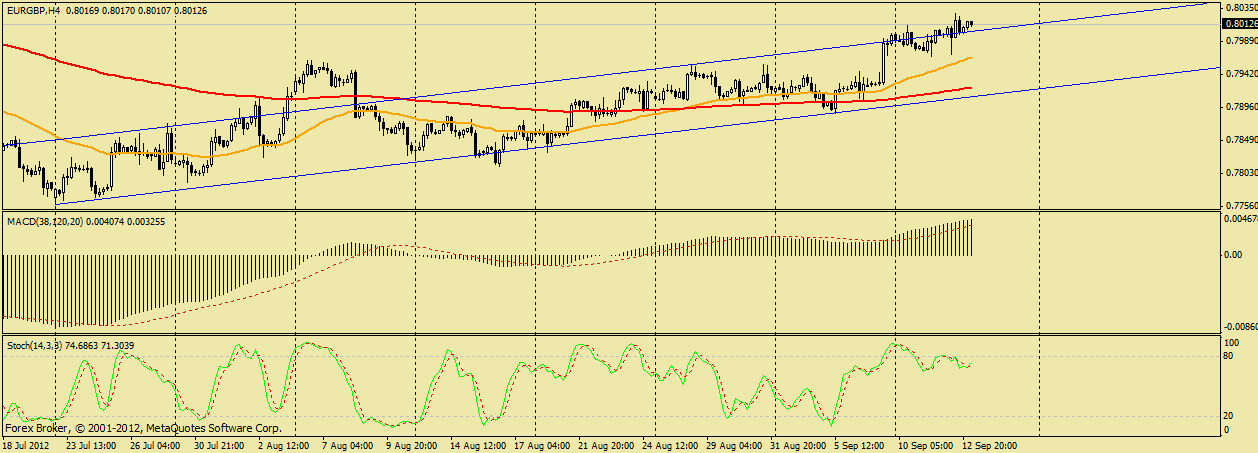Select the Stoch(14,3,3) indicator label
Screen dimensions: 1258x453
35,345
